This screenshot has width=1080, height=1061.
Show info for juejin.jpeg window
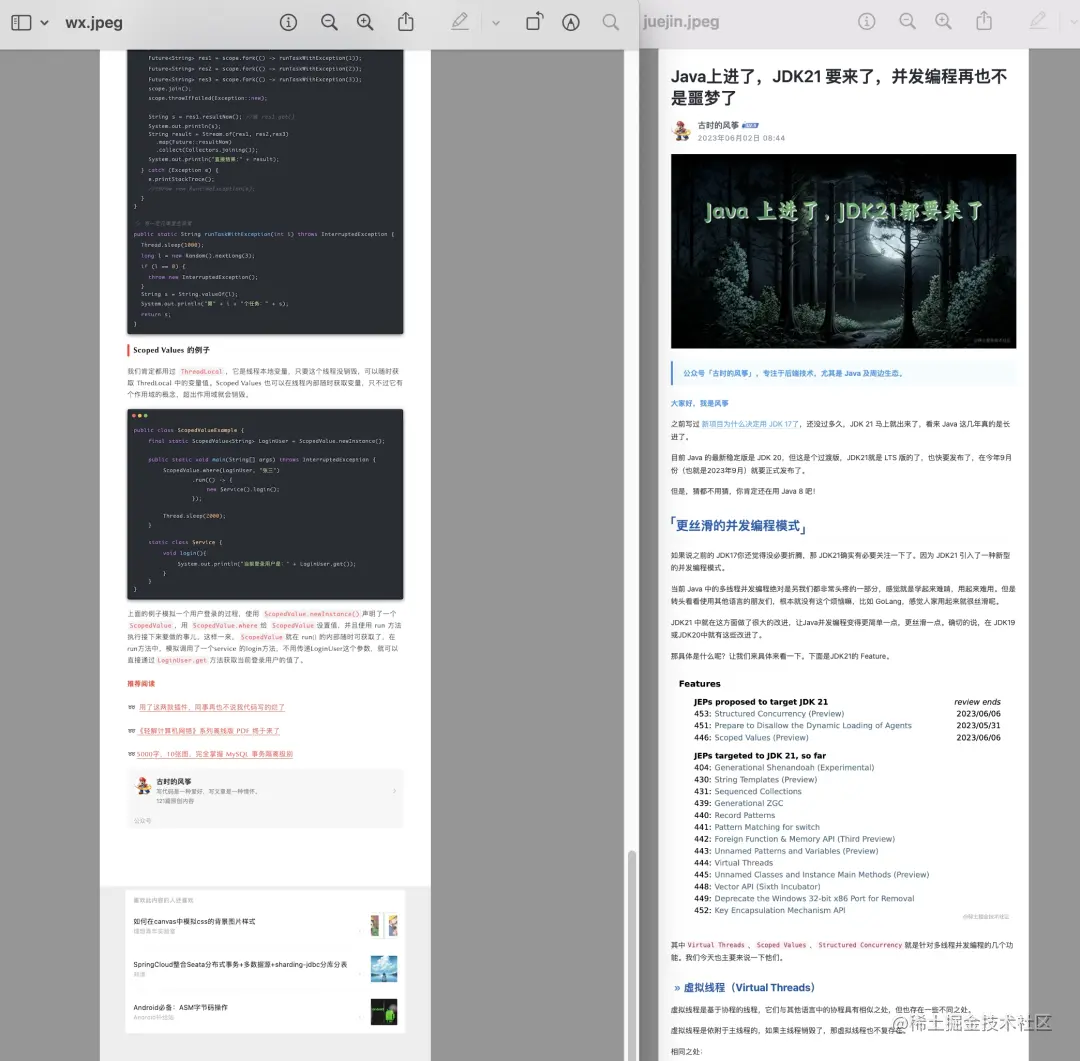866,22
